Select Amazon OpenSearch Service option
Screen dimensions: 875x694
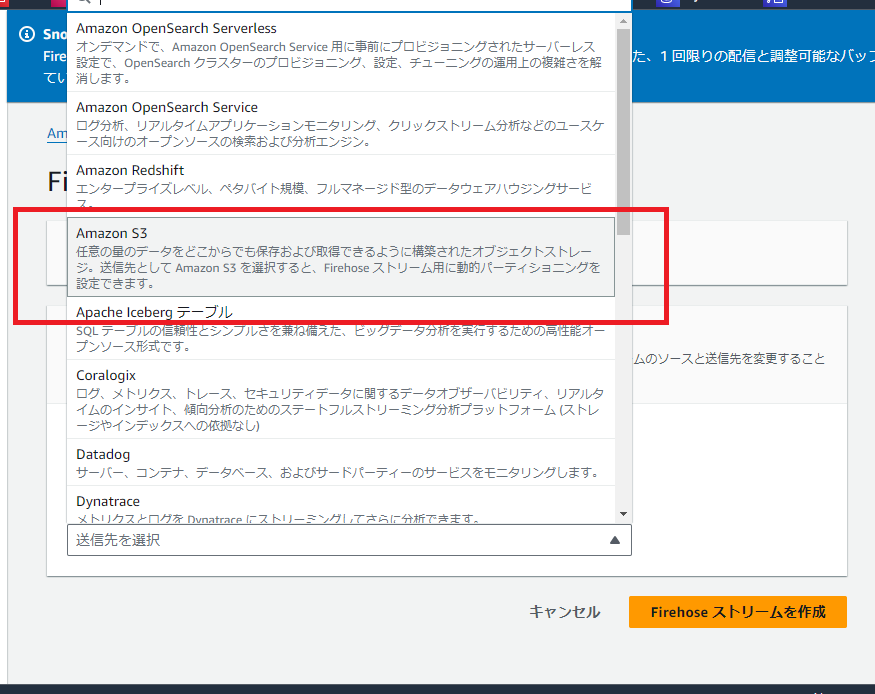click(341, 123)
